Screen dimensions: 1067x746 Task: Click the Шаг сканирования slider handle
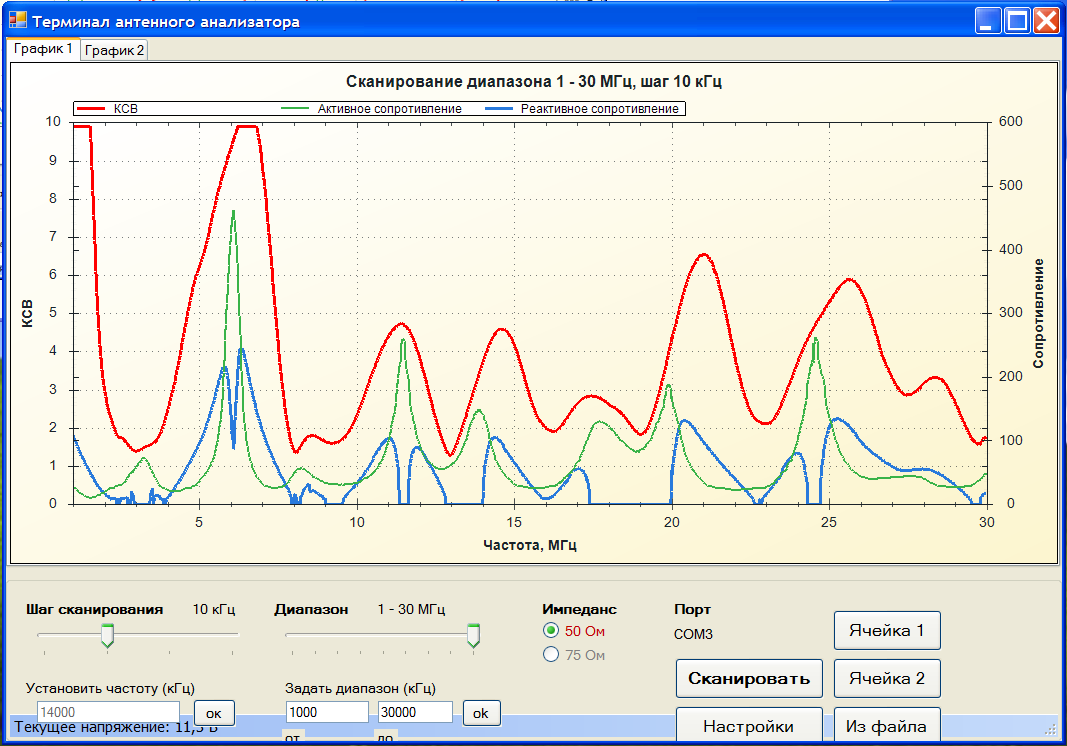107,635
